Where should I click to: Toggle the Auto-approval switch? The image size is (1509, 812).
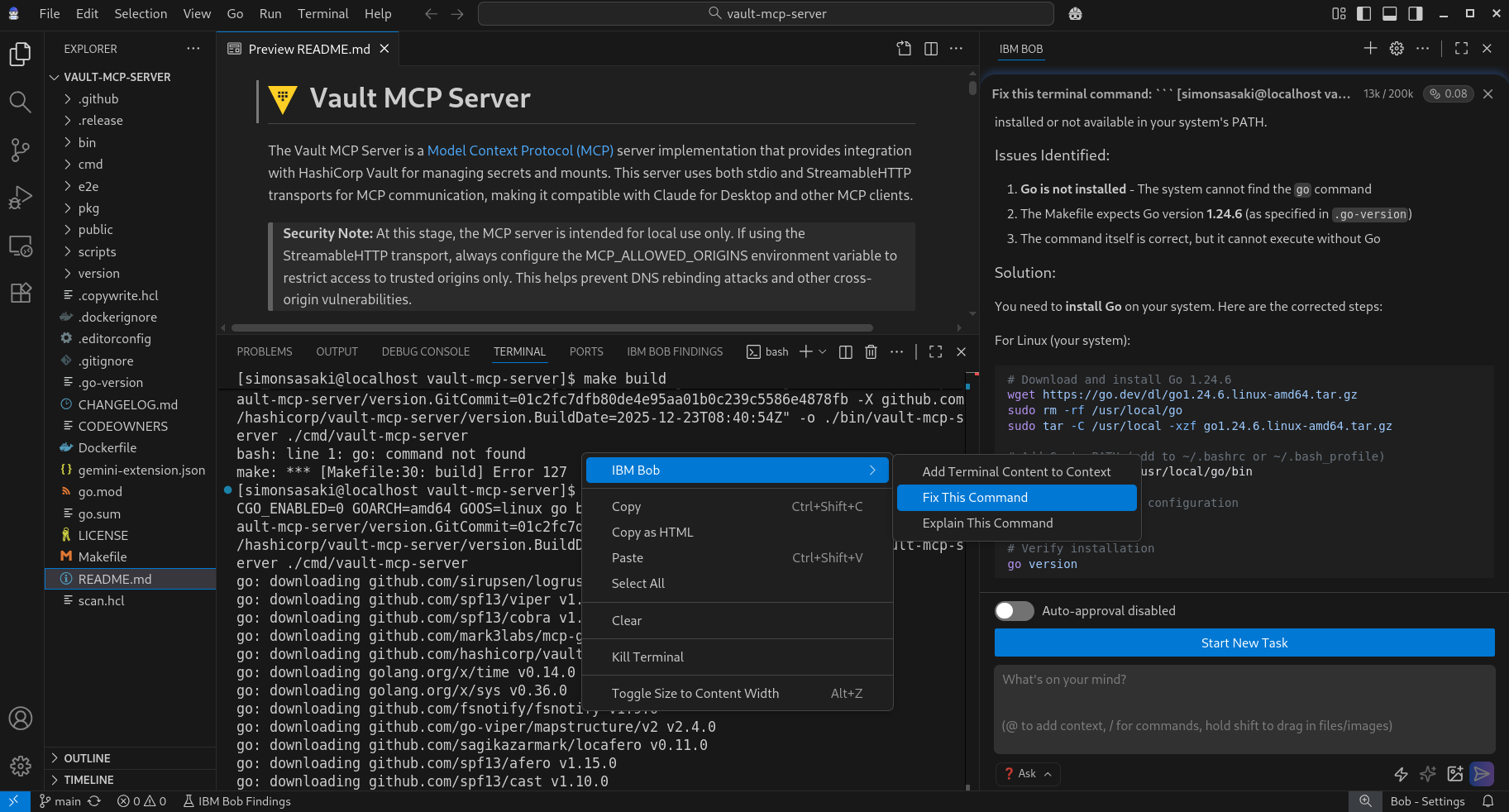[x=1015, y=611]
